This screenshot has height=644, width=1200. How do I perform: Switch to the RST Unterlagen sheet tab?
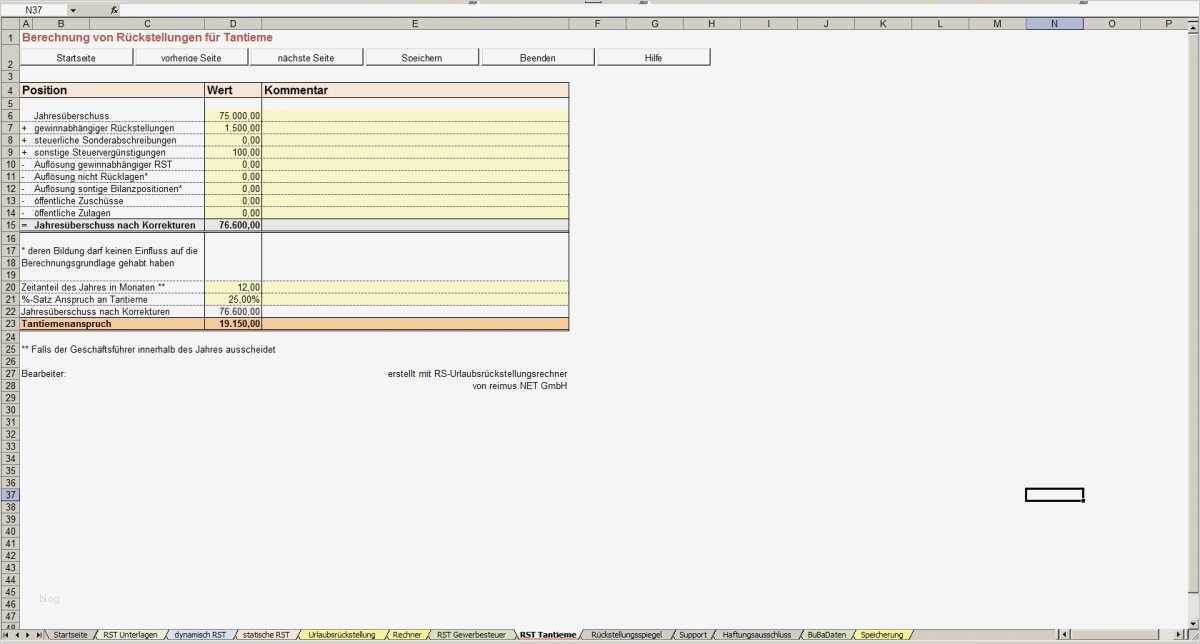[130, 635]
